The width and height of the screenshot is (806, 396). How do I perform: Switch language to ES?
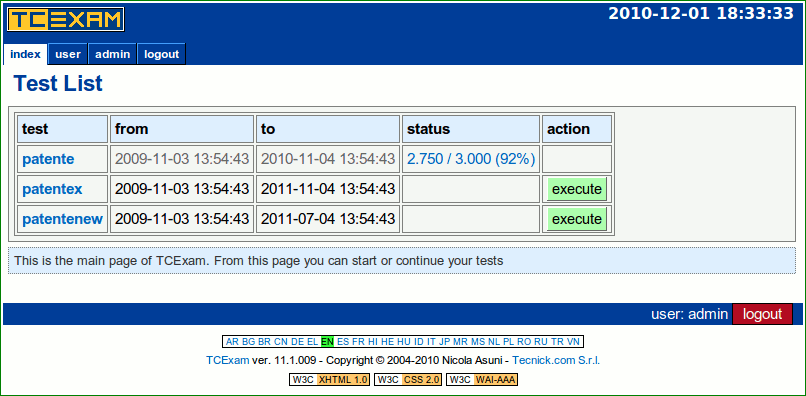(x=343, y=341)
